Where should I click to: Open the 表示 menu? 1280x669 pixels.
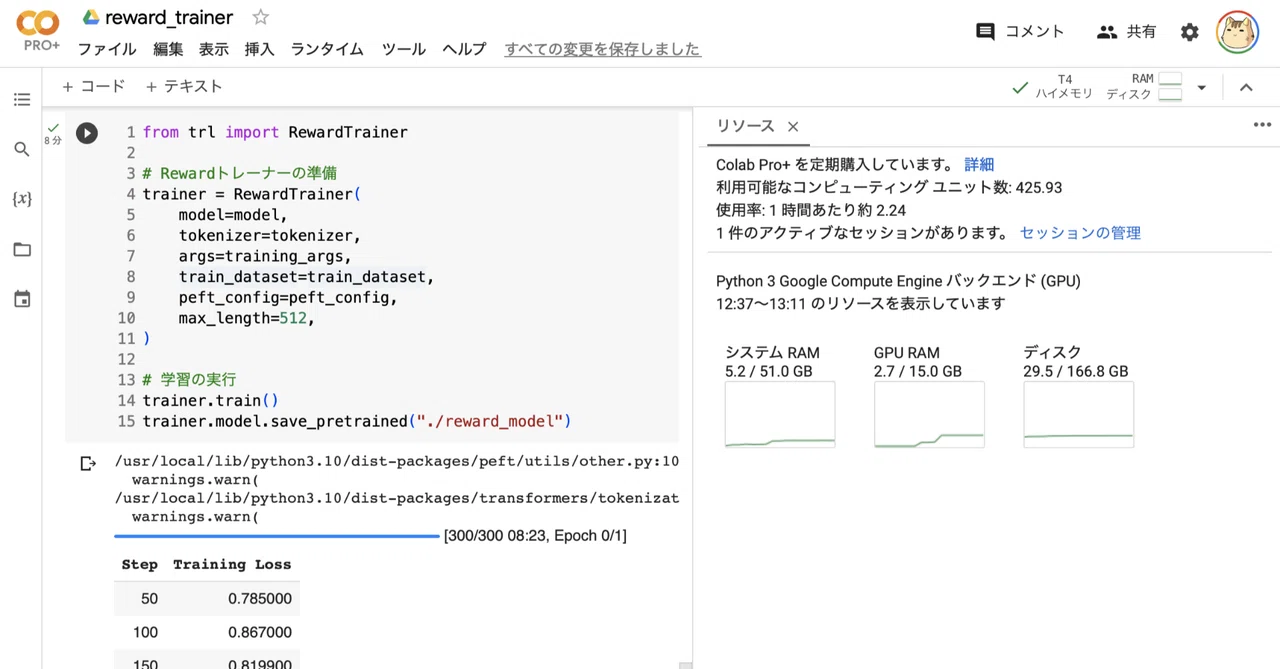pyautogui.click(x=214, y=49)
